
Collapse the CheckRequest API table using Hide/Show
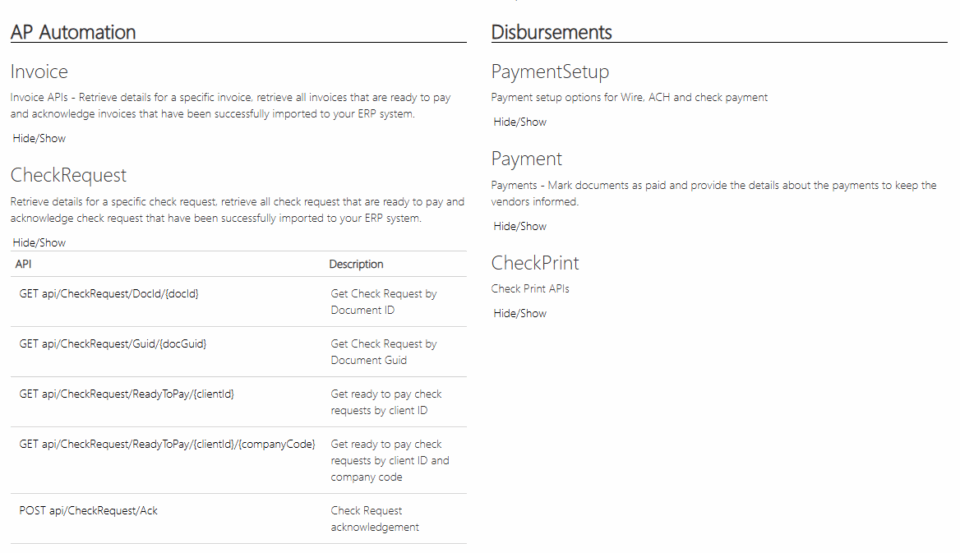tap(36, 242)
